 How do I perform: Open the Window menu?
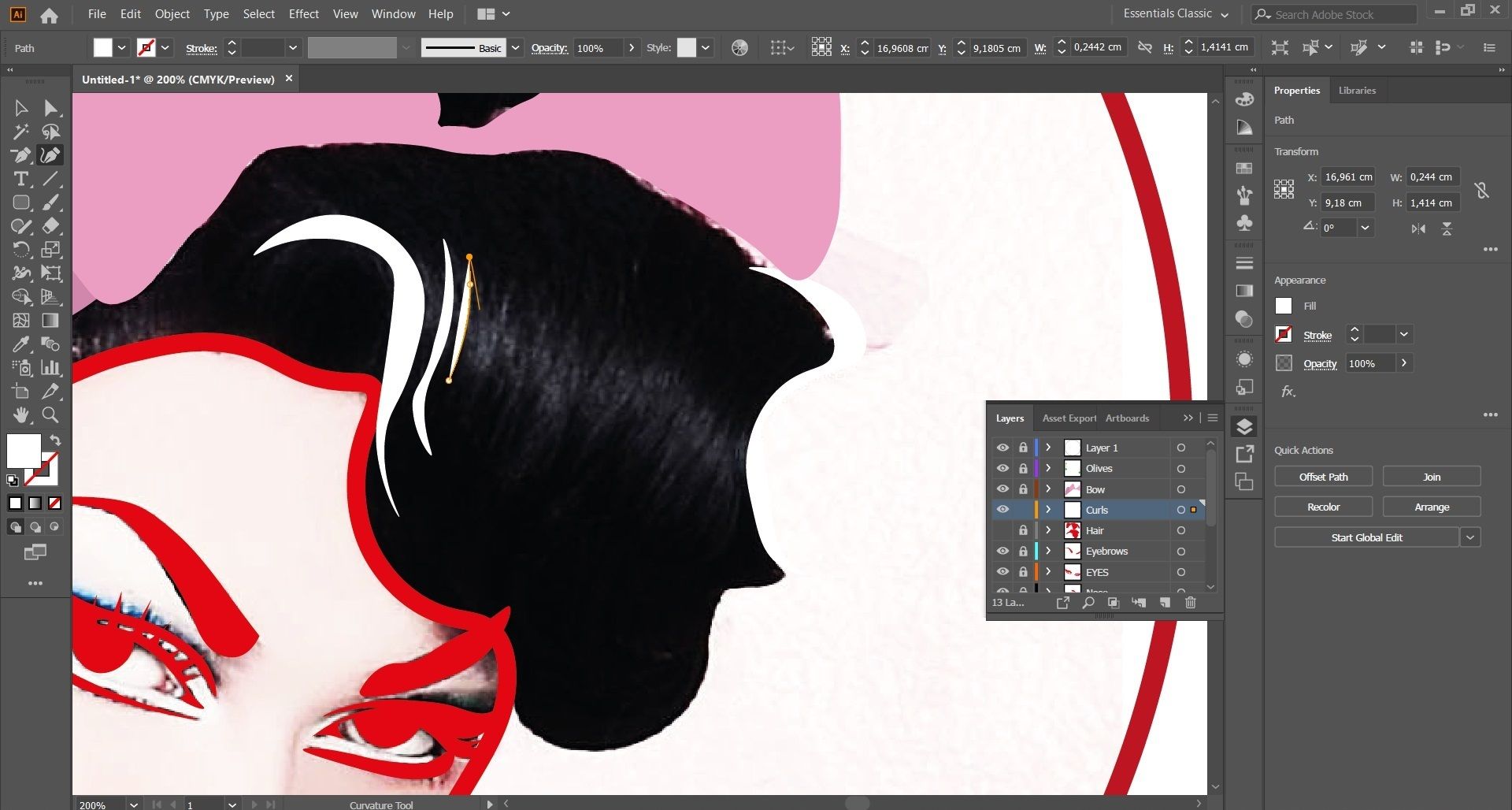(393, 14)
